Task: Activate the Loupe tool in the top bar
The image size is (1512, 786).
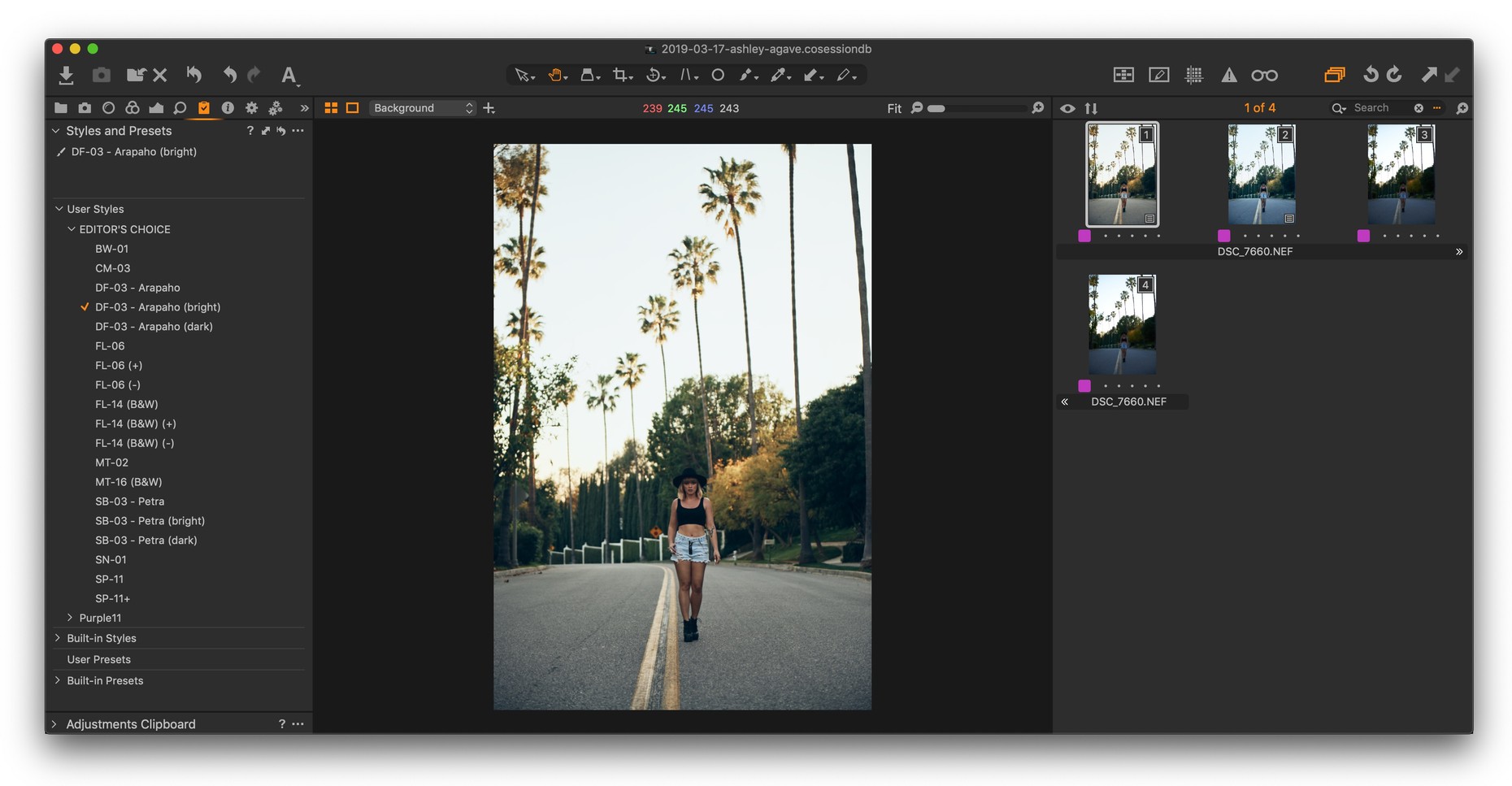Action: tap(1265, 75)
